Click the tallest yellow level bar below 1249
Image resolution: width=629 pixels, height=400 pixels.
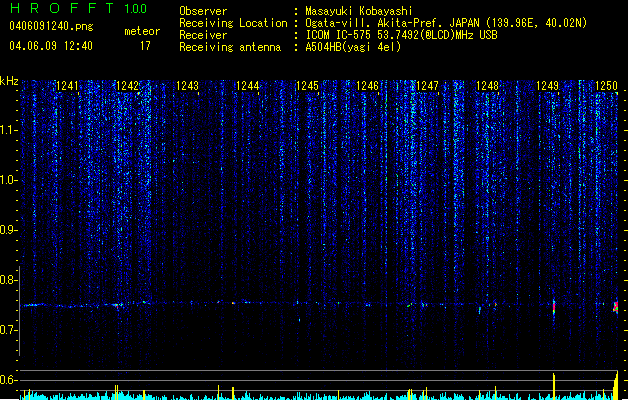554,386
